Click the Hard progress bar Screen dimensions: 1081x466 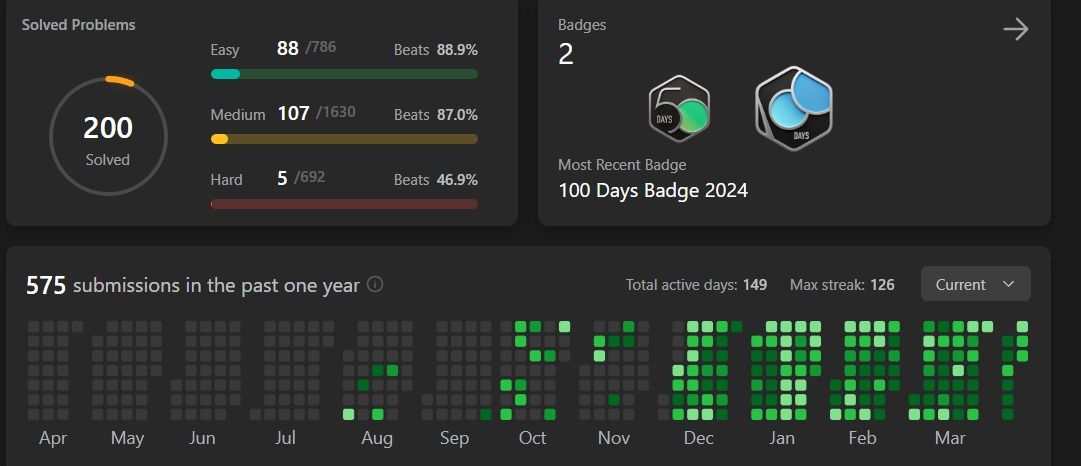[344, 204]
